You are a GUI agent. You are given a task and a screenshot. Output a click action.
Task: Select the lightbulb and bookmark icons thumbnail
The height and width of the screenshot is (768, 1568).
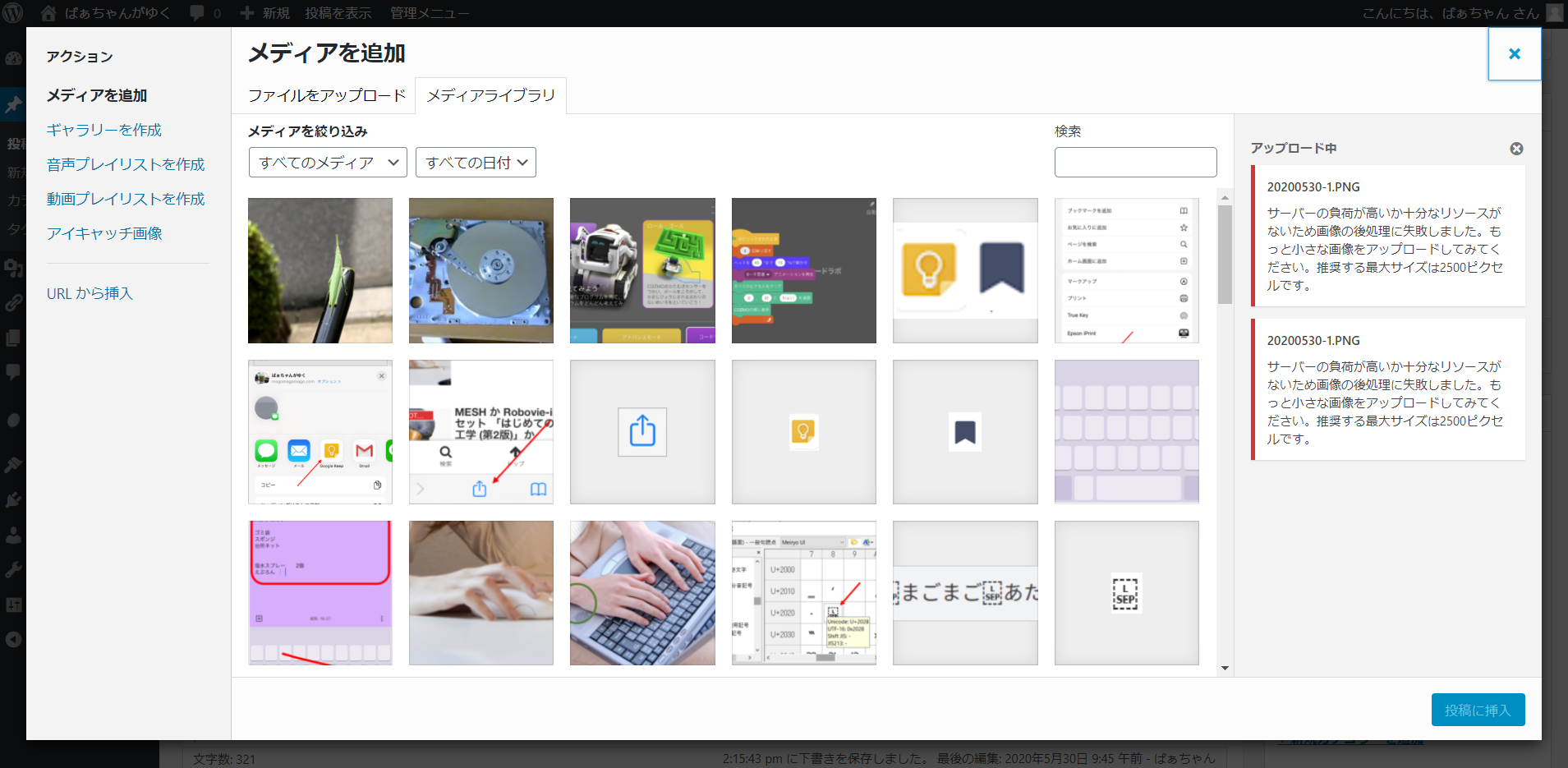click(x=965, y=270)
